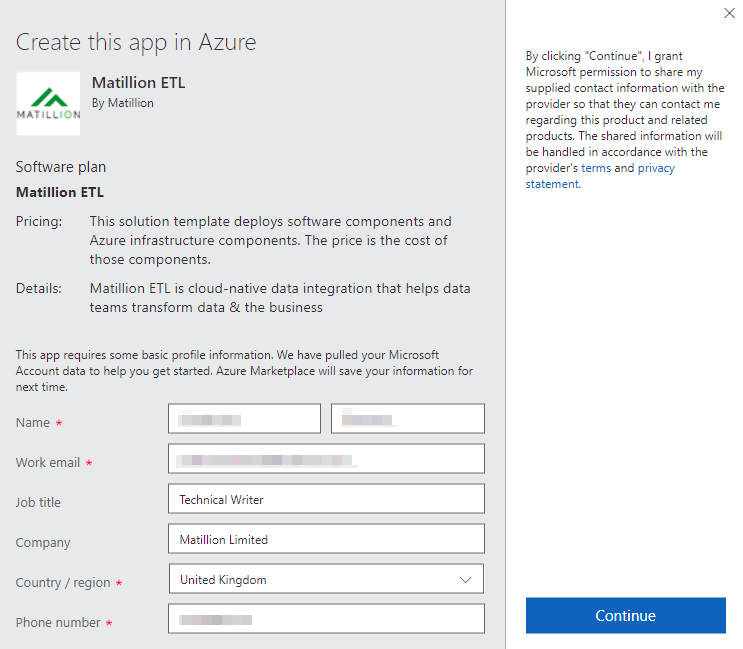Click the Matillion ETL app title
This screenshot has height=649, width=743.
[138, 82]
